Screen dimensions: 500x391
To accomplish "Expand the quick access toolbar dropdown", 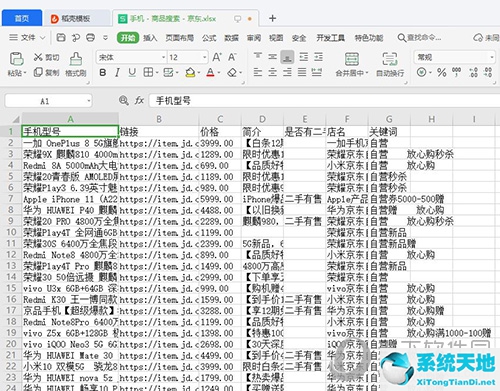I will [105, 38].
